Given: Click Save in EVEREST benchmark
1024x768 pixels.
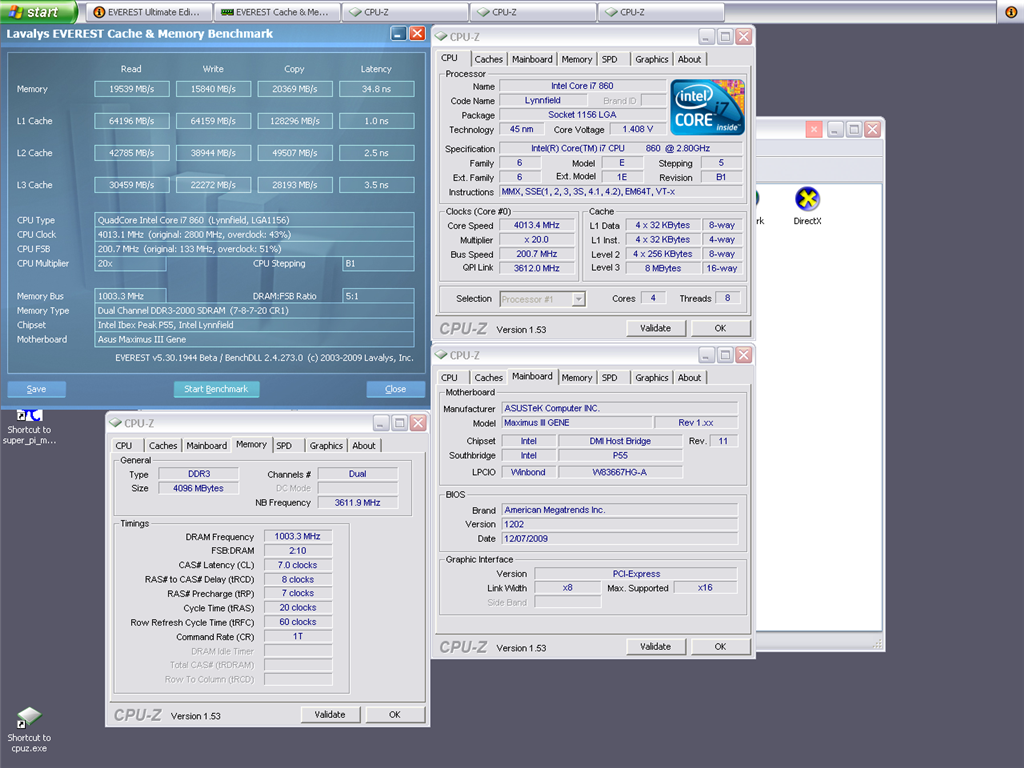Looking at the screenshot, I should click(x=37, y=389).
